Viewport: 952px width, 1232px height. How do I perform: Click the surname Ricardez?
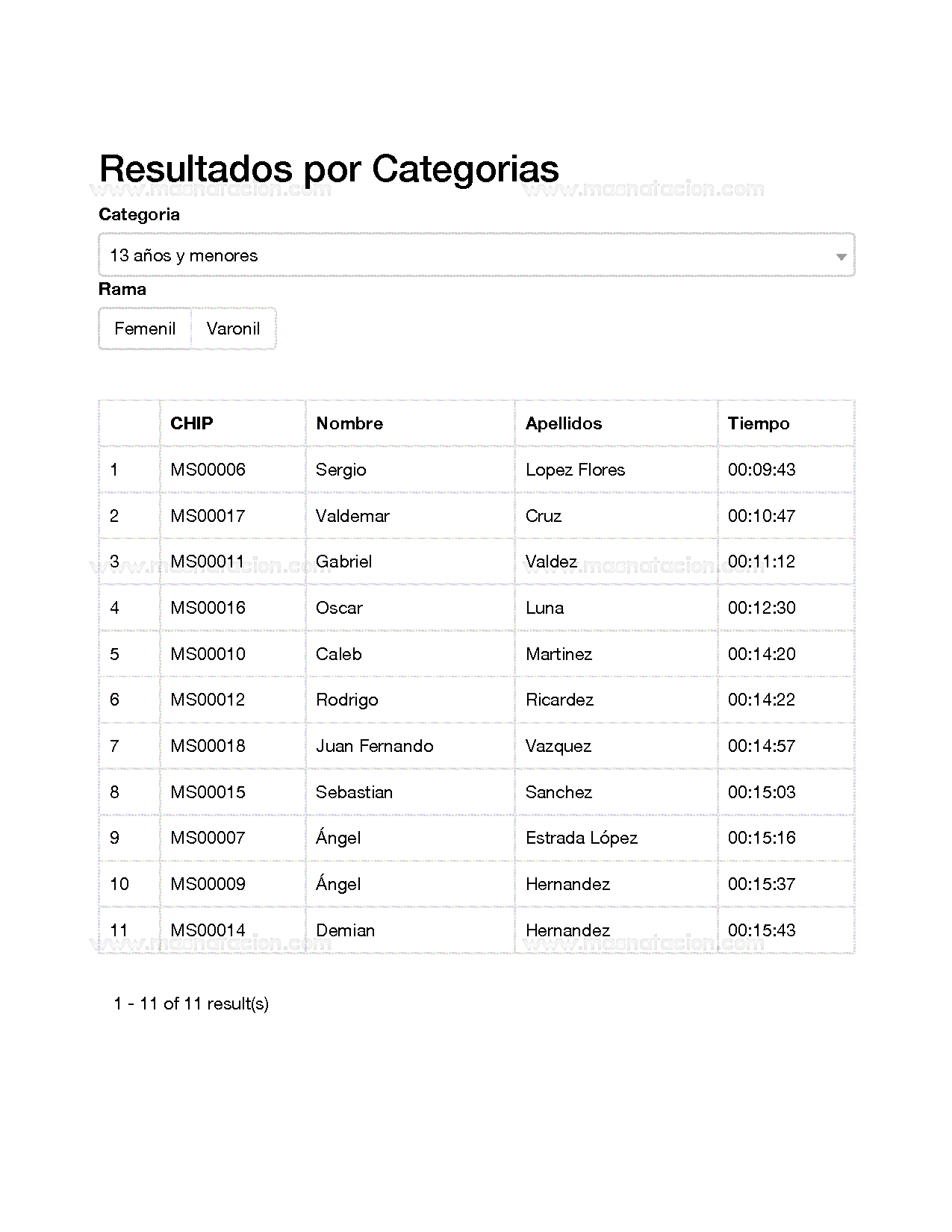pyautogui.click(x=559, y=700)
